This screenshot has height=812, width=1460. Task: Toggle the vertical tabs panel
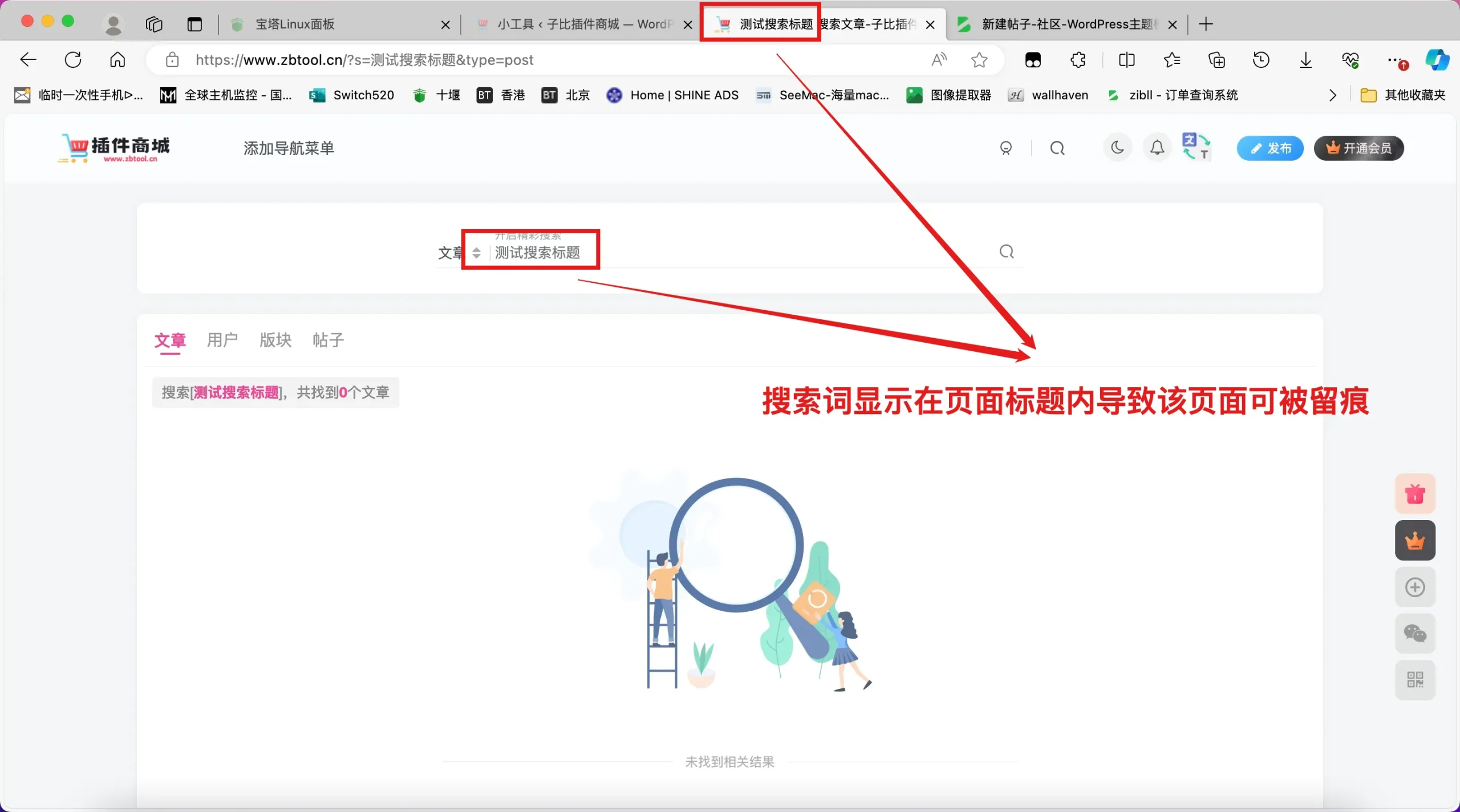[194, 24]
